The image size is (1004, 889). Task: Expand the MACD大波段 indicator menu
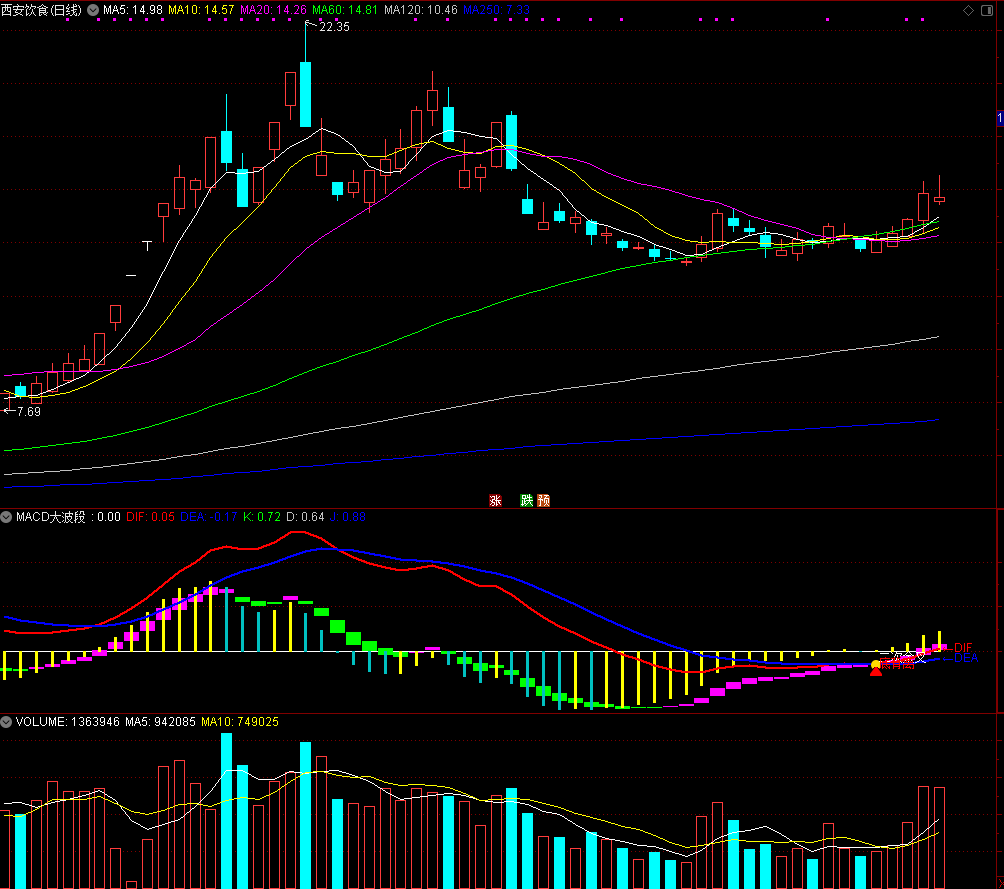click(6, 517)
